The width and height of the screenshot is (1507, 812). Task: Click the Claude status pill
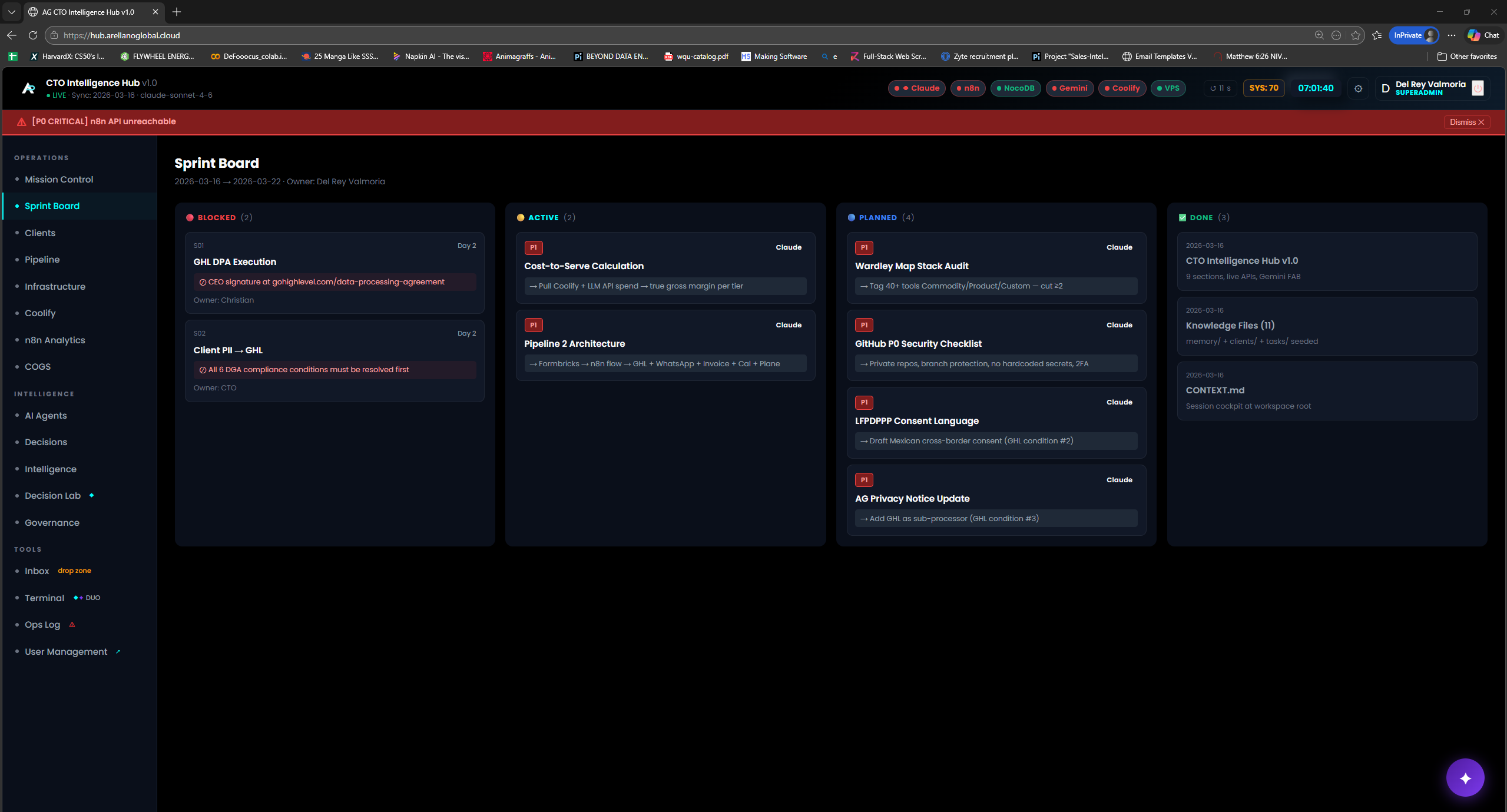pos(916,88)
